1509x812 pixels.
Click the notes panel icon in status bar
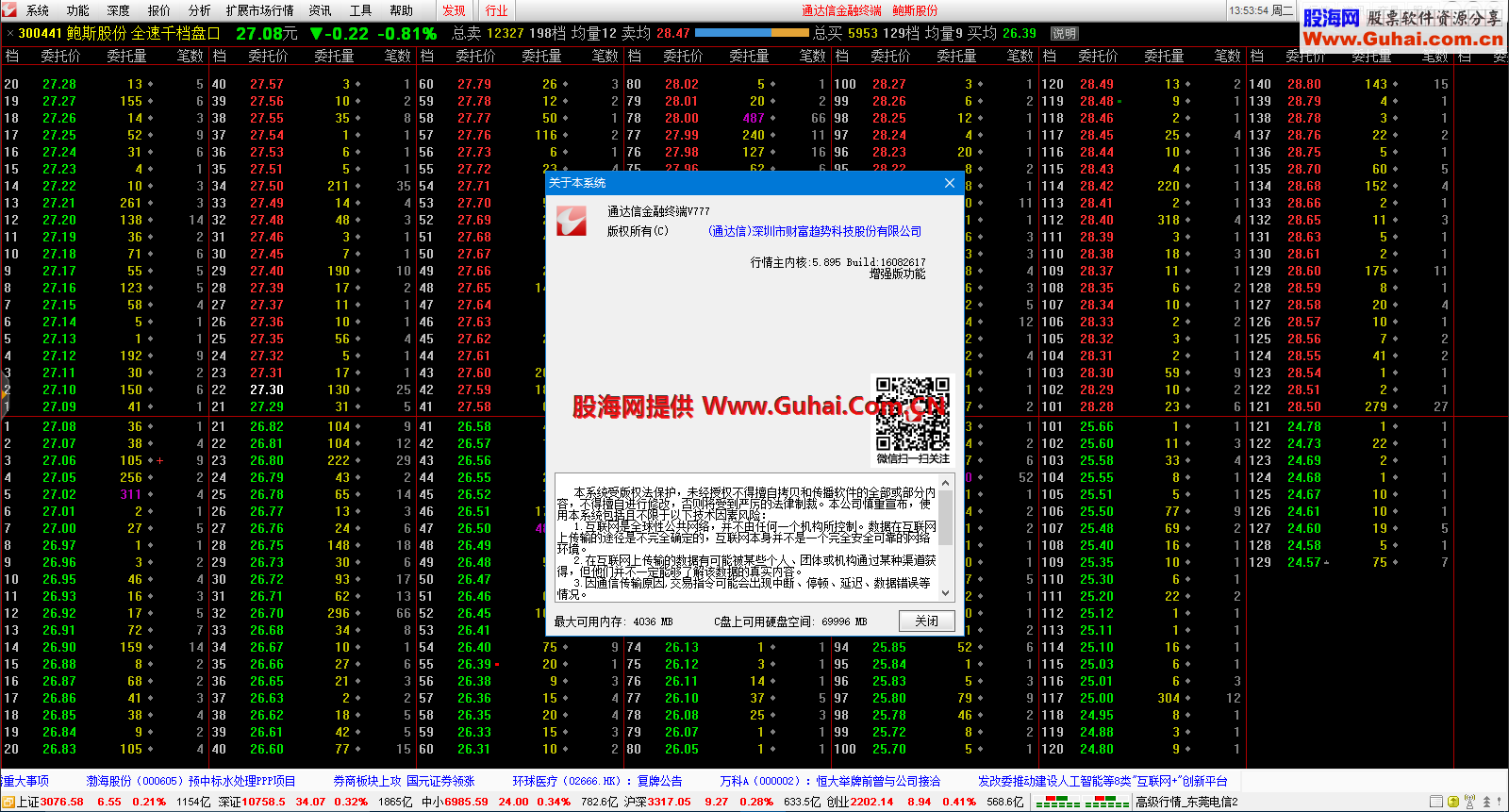pos(1436,802)
